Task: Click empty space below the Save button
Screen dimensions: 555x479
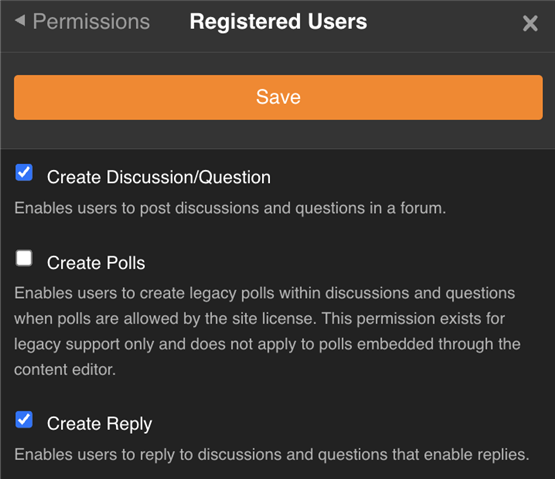Action: coord(278,135)
